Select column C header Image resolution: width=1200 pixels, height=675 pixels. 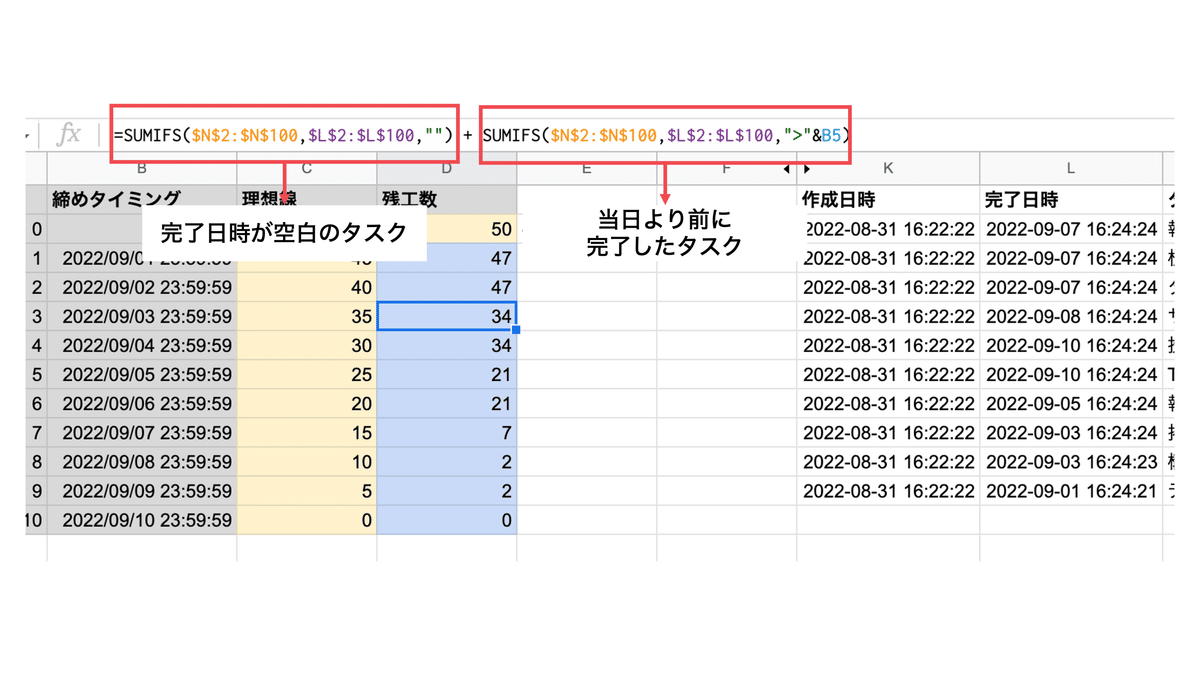(x=306, y=169)
